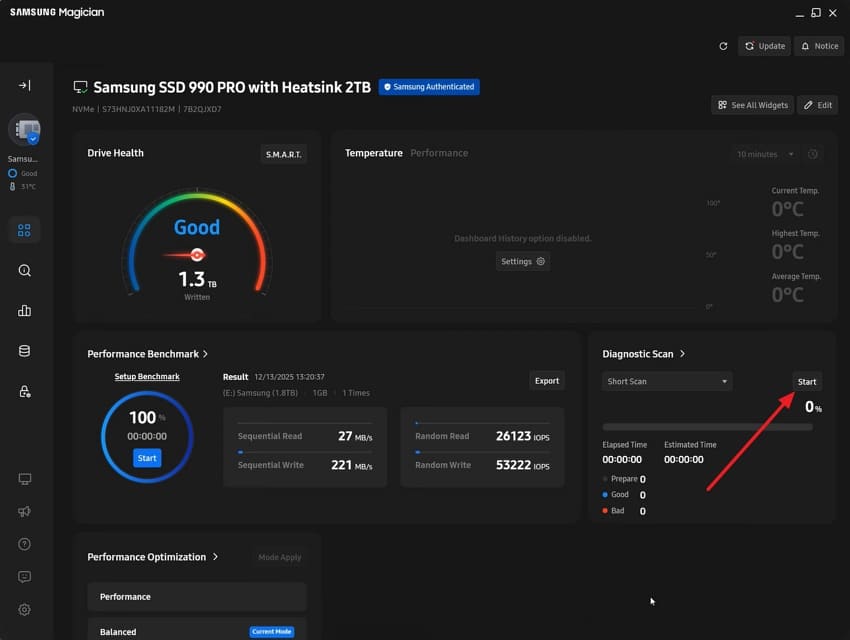Click the Samsung Authenticated badge
850x640 pixels.
pyautogui.click(x=429, y=87)
